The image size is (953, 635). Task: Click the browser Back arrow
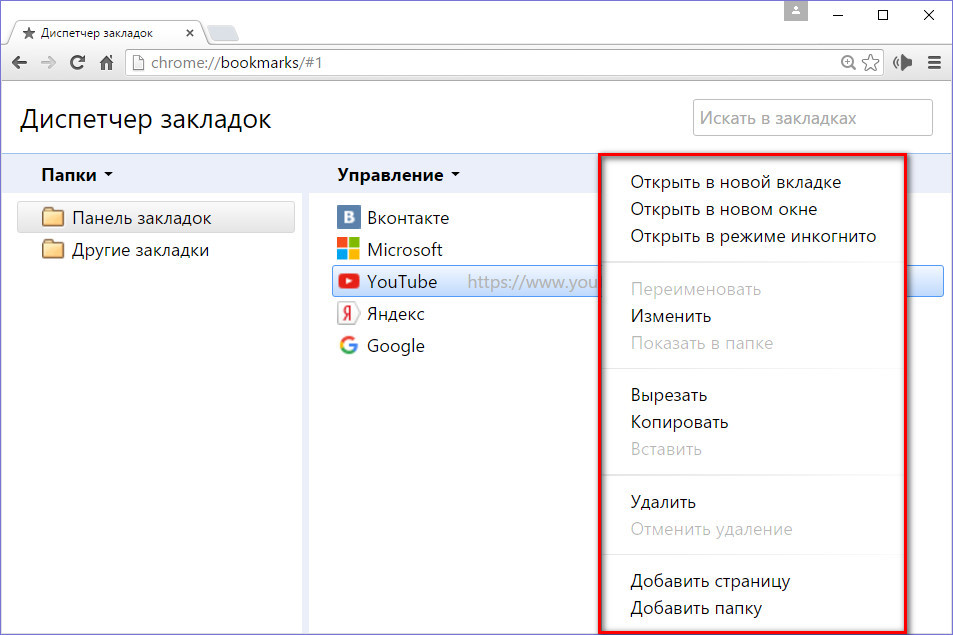(x=19, y=63)
